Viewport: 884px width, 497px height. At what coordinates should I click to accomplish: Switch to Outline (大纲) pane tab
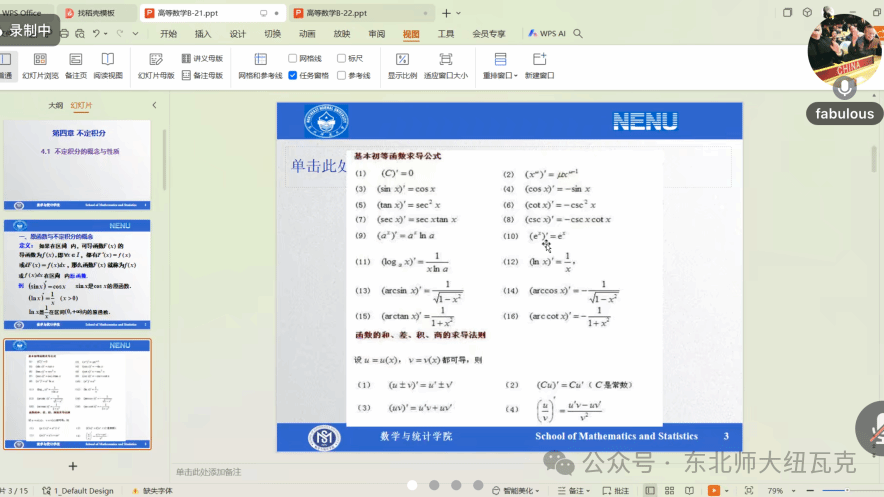(x=55, y=105)
